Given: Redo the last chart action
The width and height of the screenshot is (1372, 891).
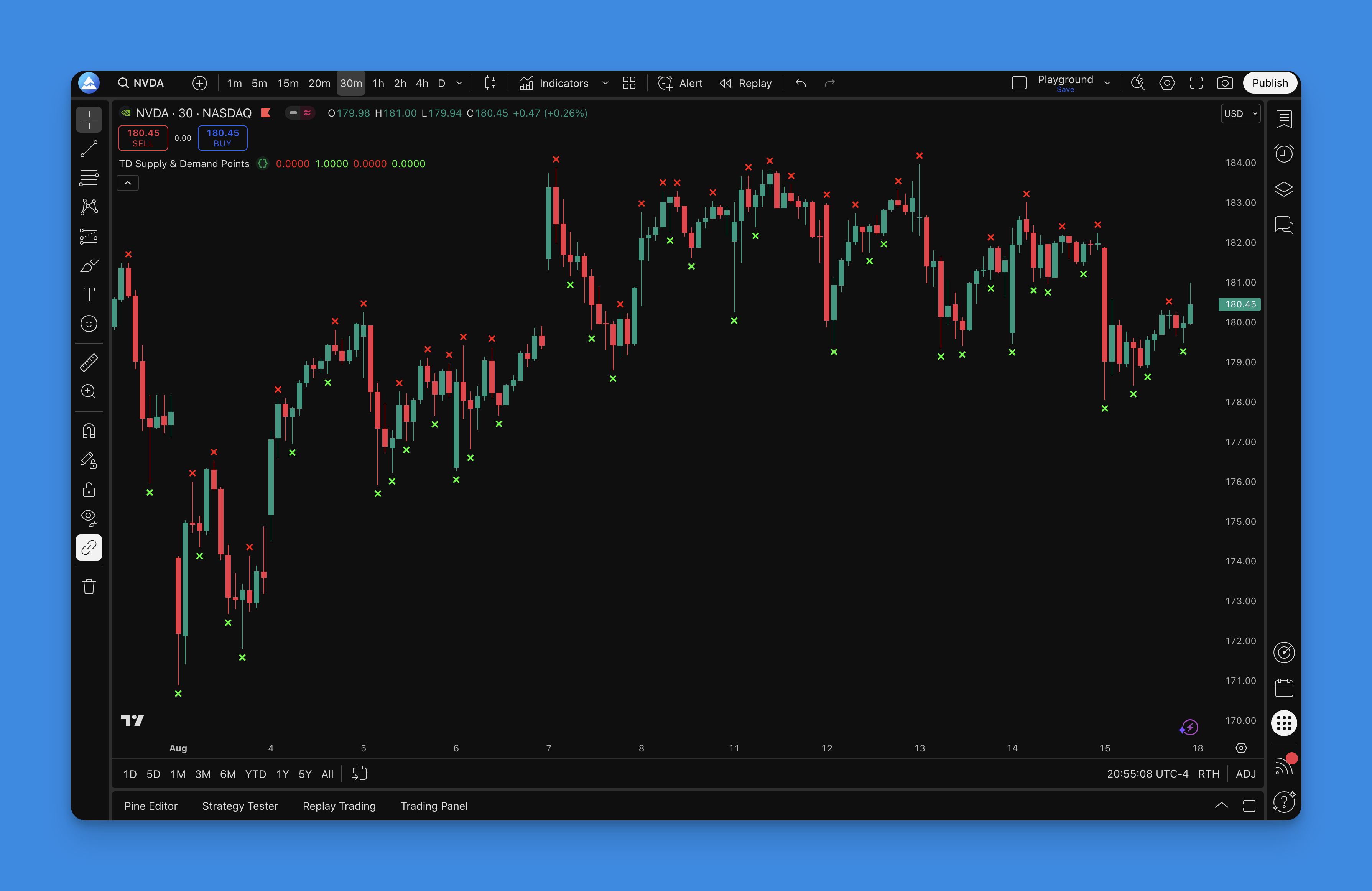Looking at the screenshot, I should (829, 83).
